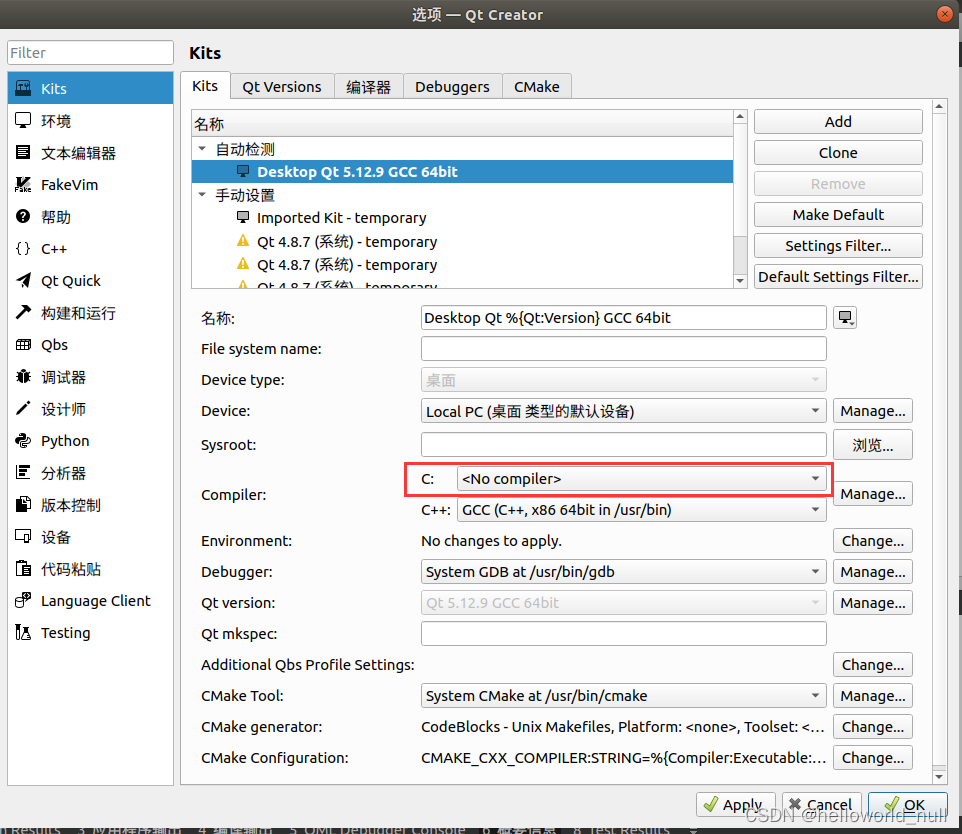Click Change... for Additional Qbs Profile Settings
The width and height of the screenshot is (962, 834).
872,665
